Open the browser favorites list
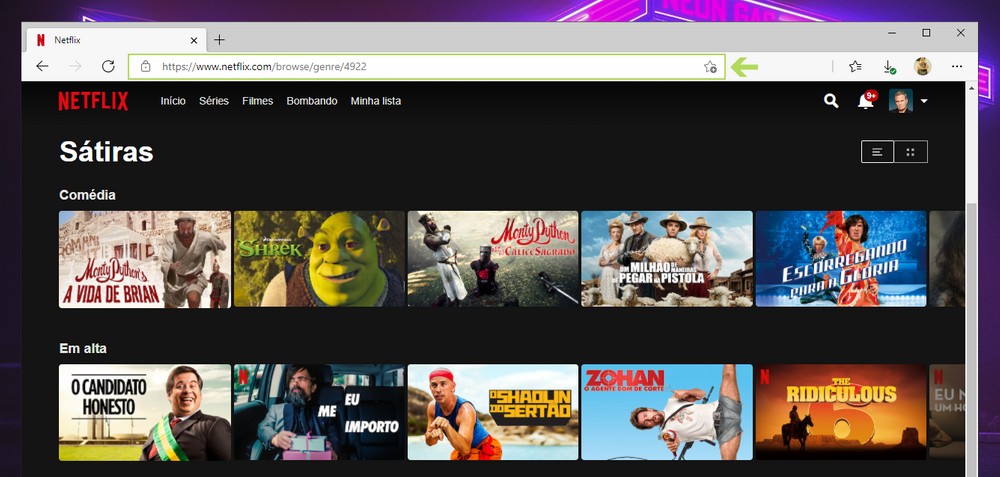The height and width of the screenshot is (477, 1000). pos(855,66)
